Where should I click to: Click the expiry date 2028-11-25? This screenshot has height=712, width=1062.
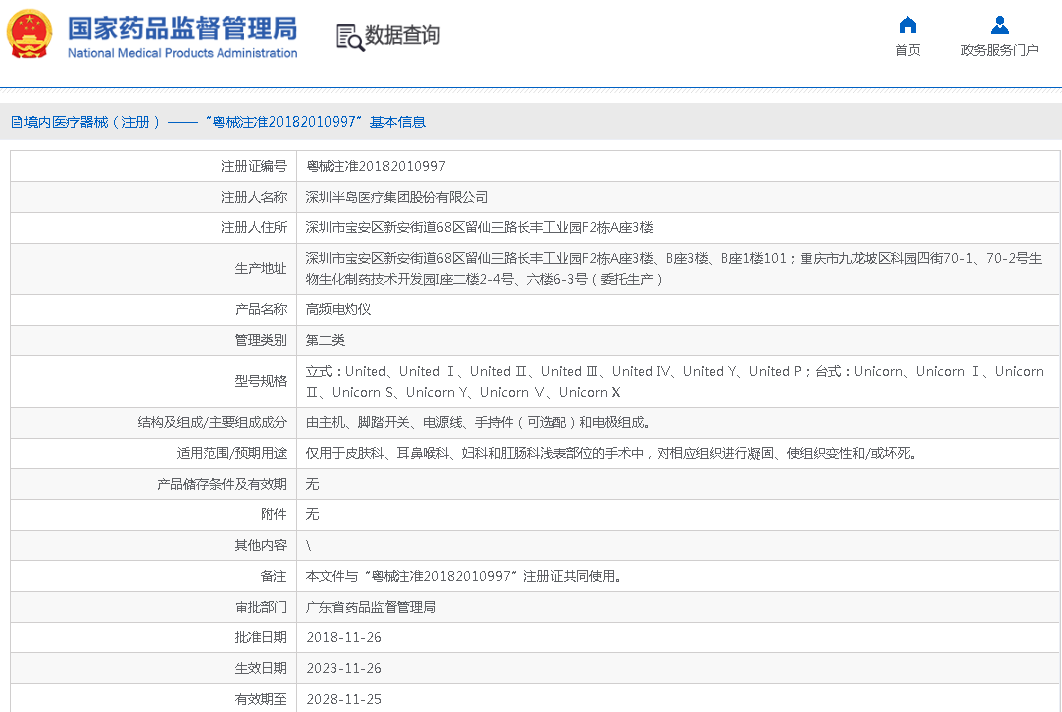[x=343, y=699]
